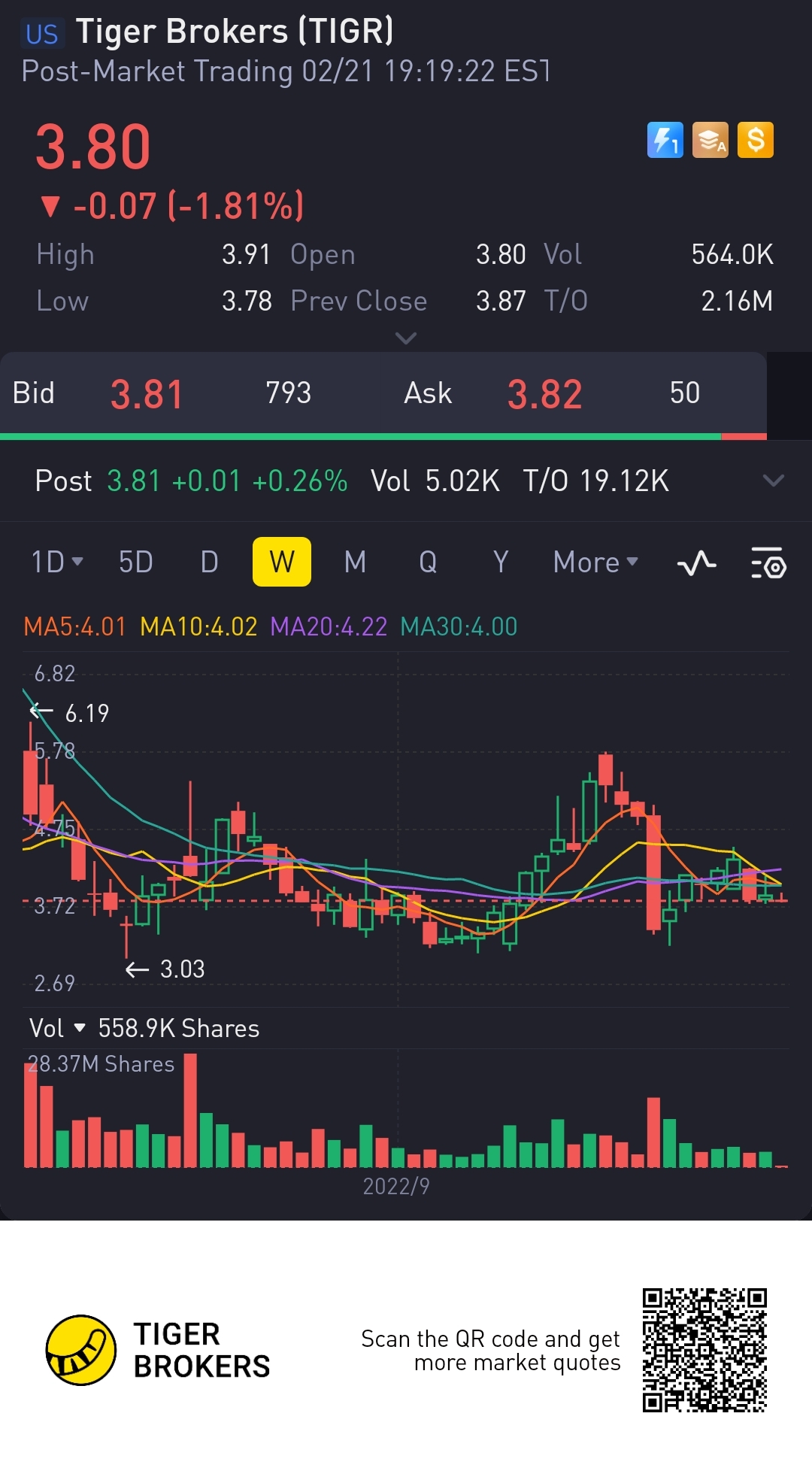Tap the 558.9K Shares volume value
The image size is (812, 1480).
[179, 1028]
